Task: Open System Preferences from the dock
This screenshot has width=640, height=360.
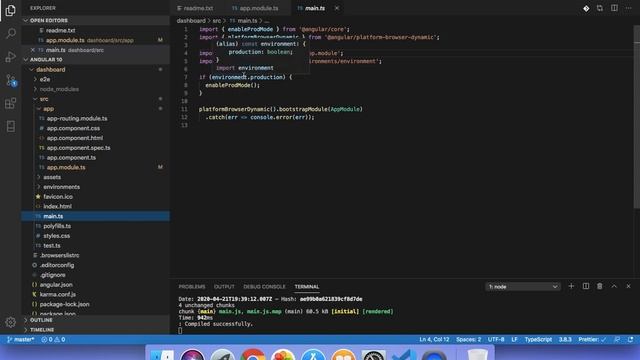Action: (373, 354)
